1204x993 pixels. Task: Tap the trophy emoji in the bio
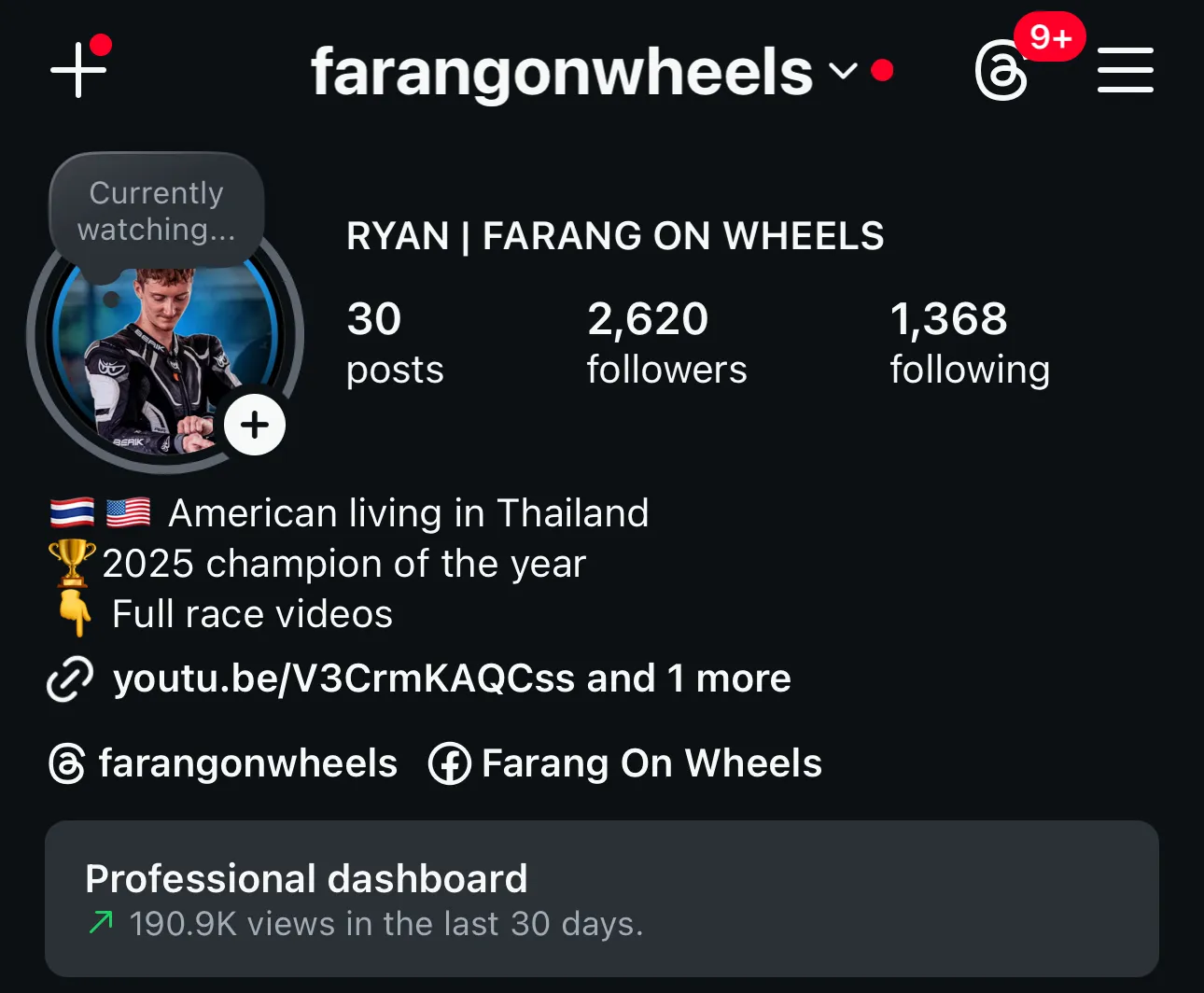pyautogui.click(x=72, y=563)
